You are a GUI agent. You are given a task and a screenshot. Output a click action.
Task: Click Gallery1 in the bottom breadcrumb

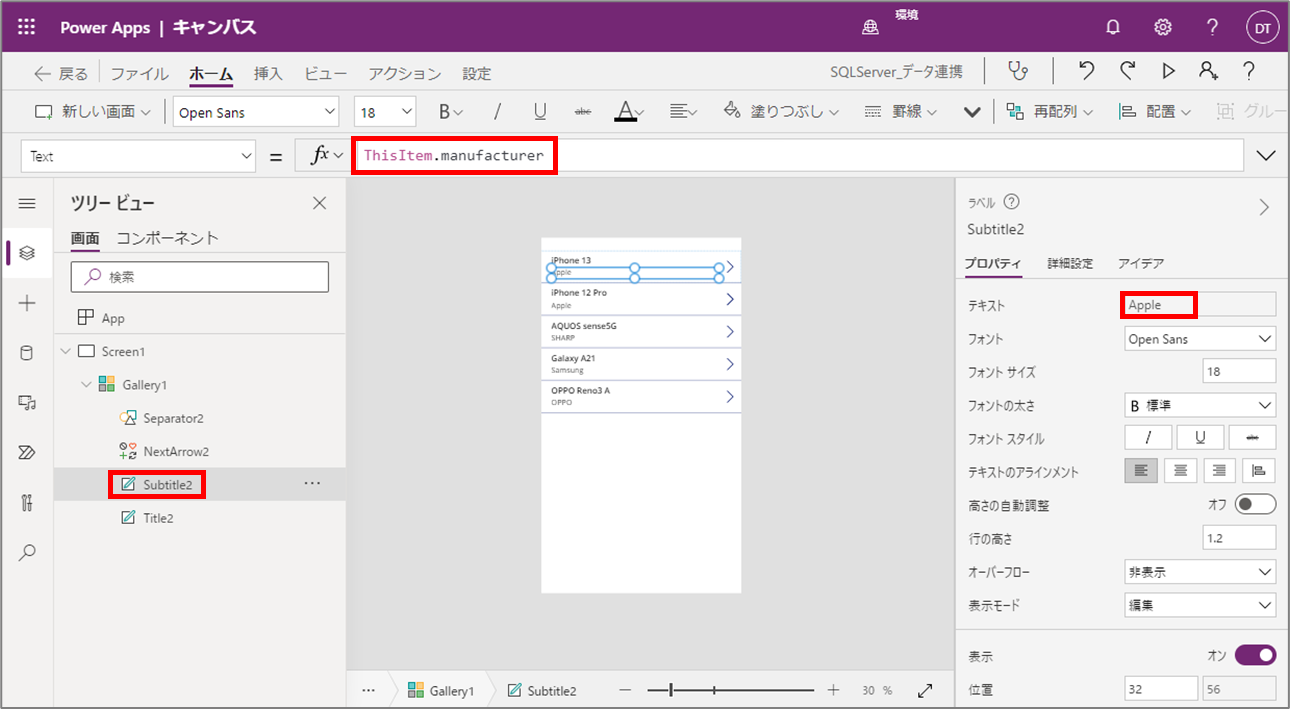click(x=441, y=690)
